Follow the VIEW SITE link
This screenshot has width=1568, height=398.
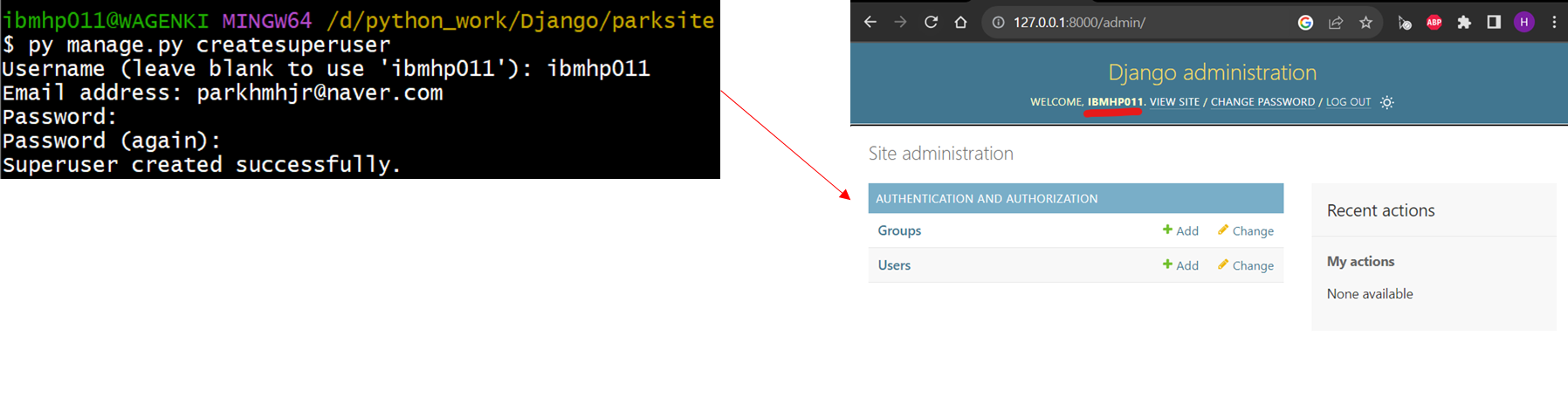pos(1174,102)
